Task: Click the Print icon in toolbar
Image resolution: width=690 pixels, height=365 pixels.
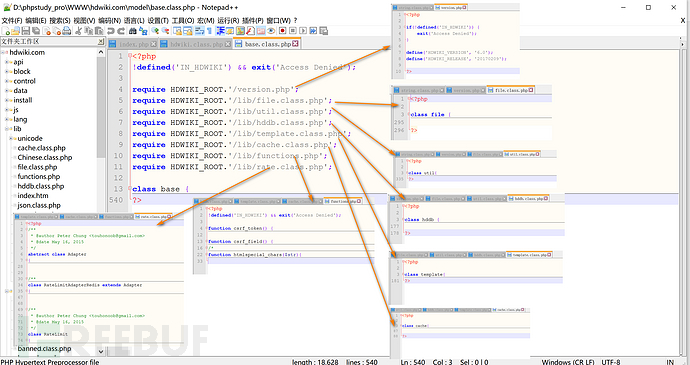Action: (x=66, y=31)
